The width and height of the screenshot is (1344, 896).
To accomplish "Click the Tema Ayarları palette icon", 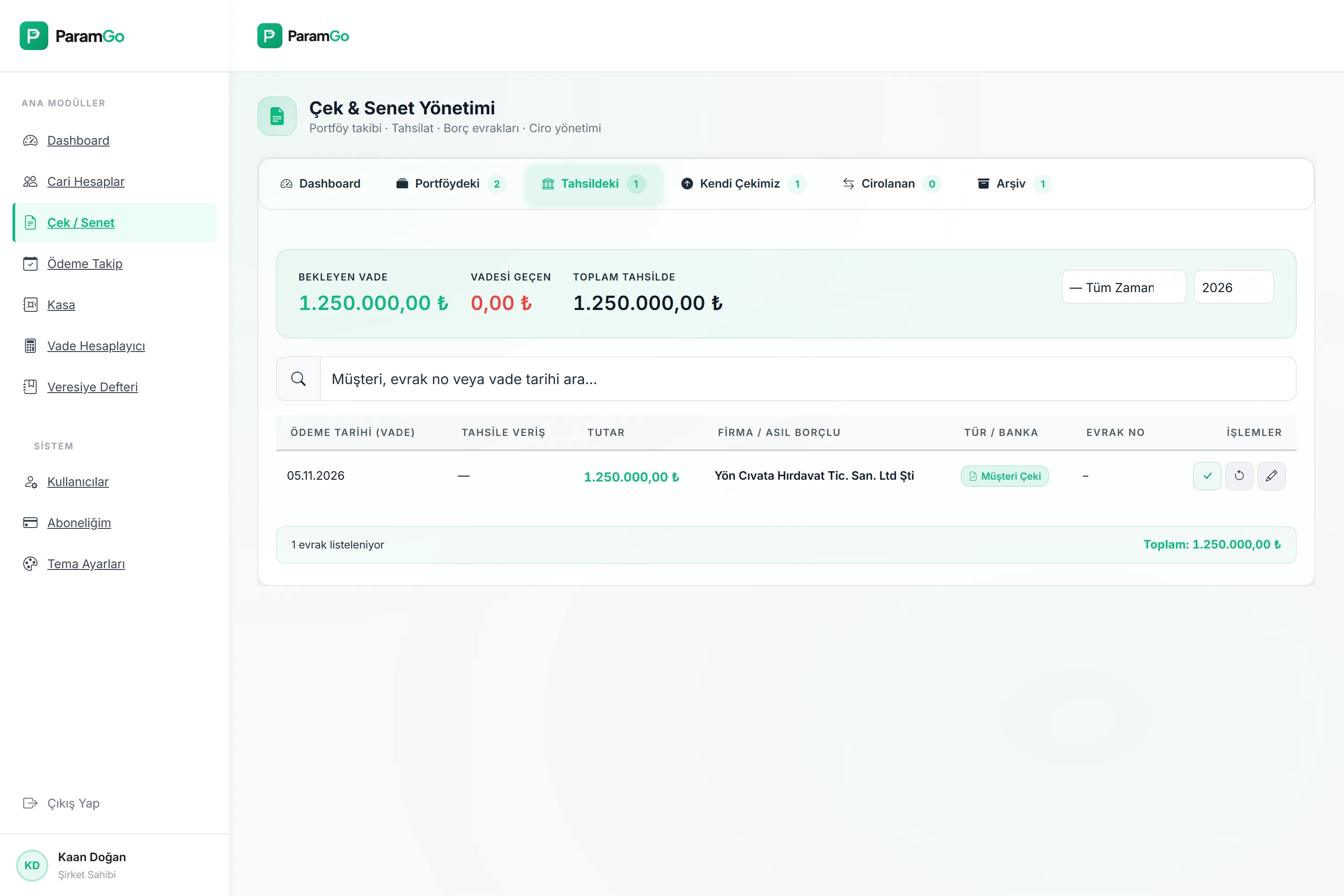I will (x=30, y=564).
